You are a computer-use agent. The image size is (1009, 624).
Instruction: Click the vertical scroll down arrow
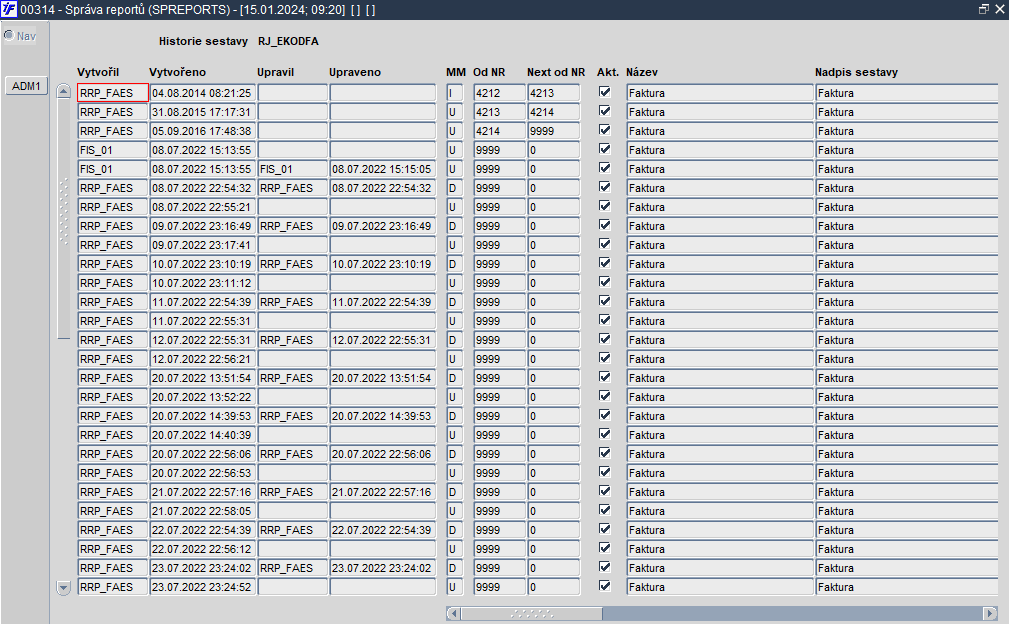63,587
